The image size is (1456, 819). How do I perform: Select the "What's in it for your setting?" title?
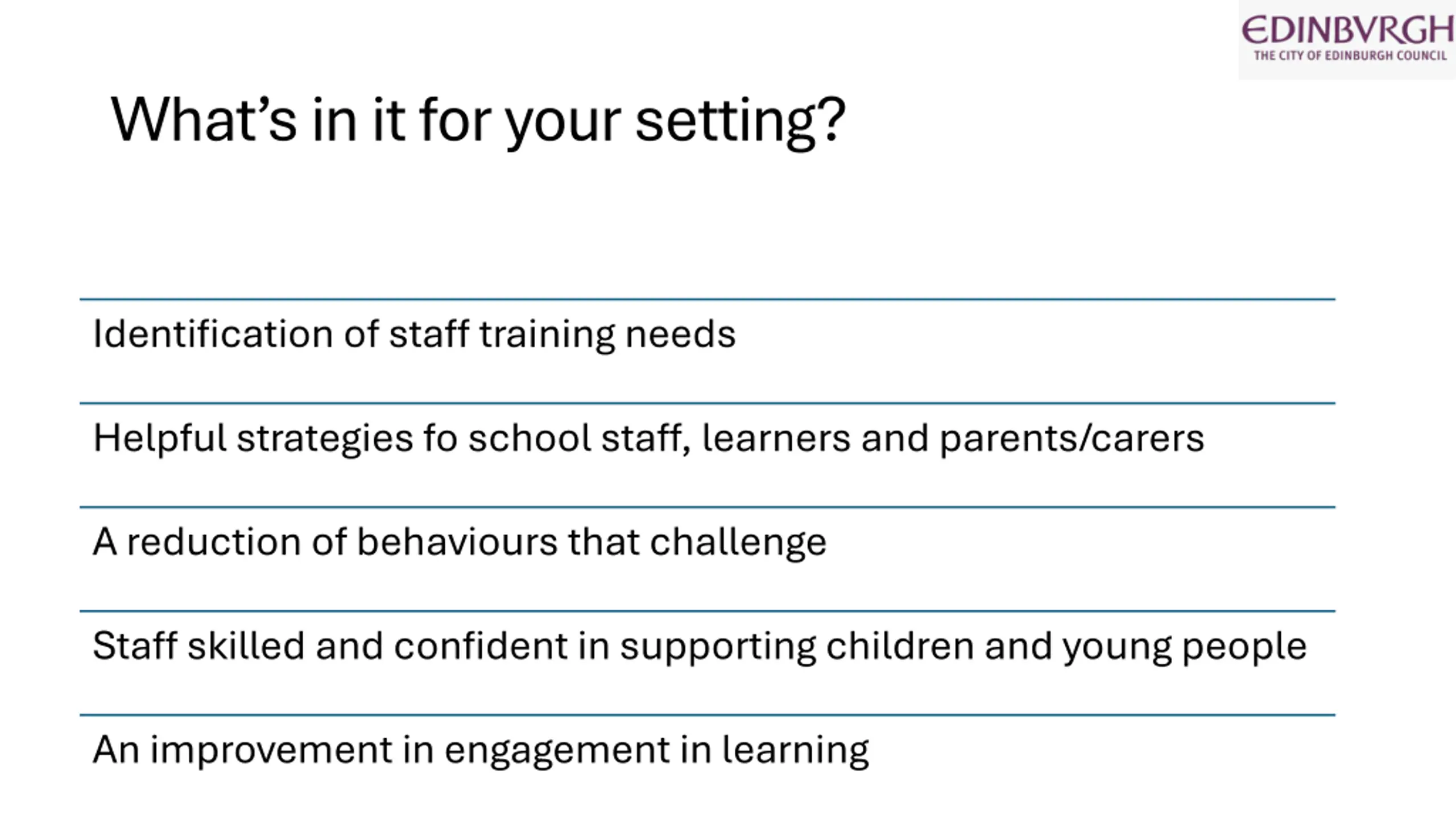(x=478, y=121)
